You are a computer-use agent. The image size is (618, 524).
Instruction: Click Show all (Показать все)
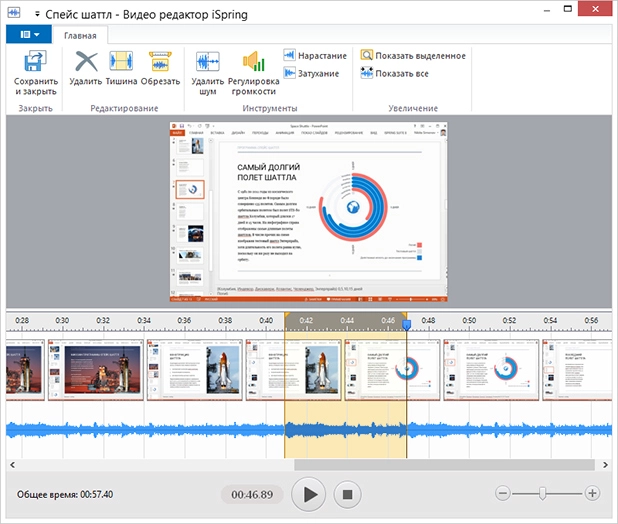(396, 73)
